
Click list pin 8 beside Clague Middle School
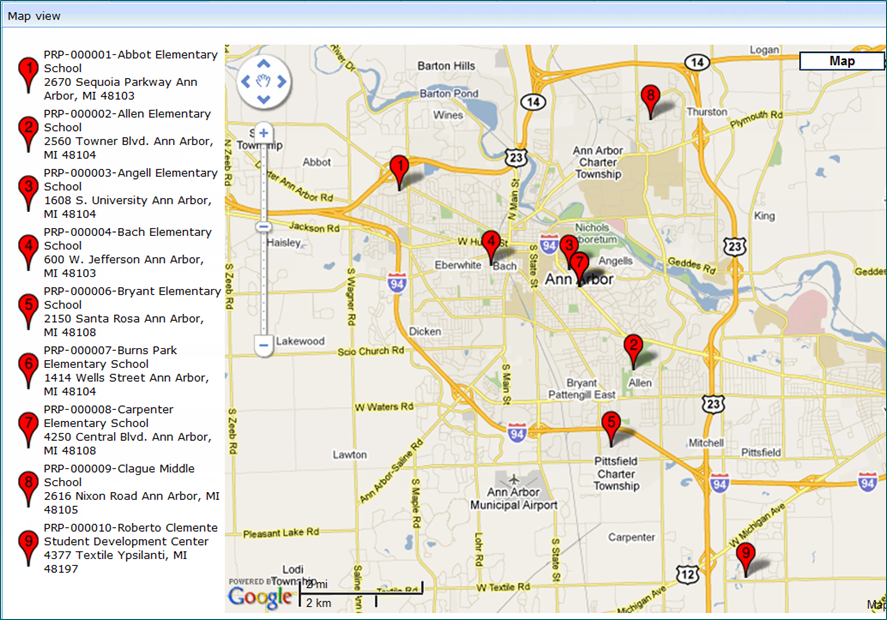pyautogui.click(x=28, y=489)
